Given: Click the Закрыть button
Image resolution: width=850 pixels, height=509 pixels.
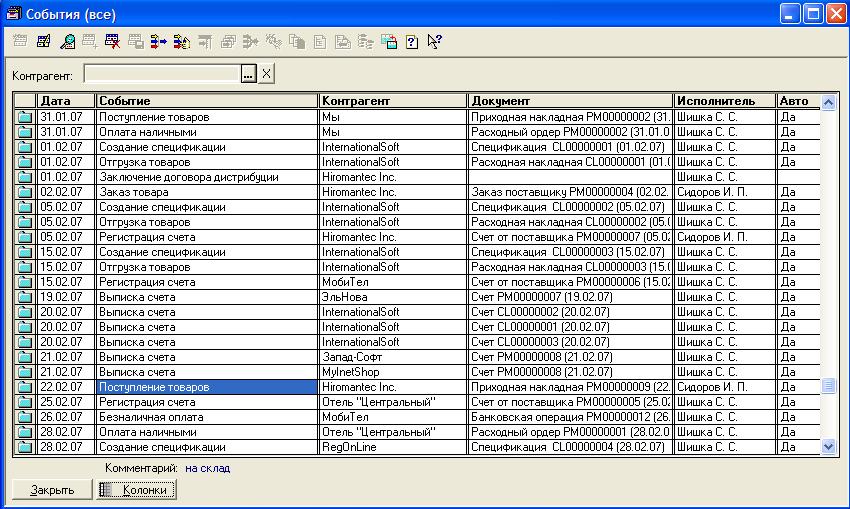Looking at the screenshot, I should [x=52, y=490].
